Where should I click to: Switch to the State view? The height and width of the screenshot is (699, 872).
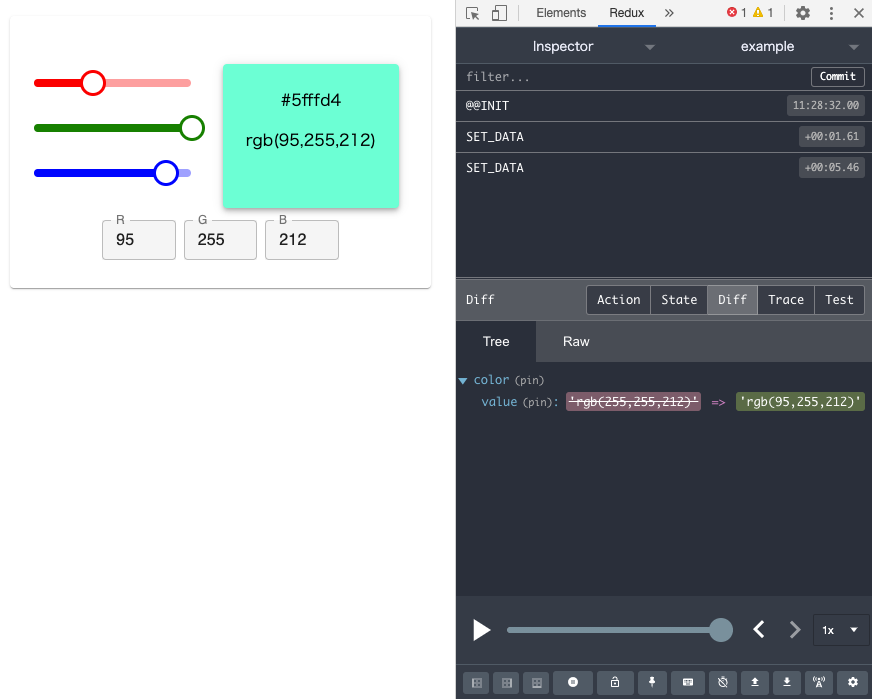pyautogui.click(x=678, y=300)
